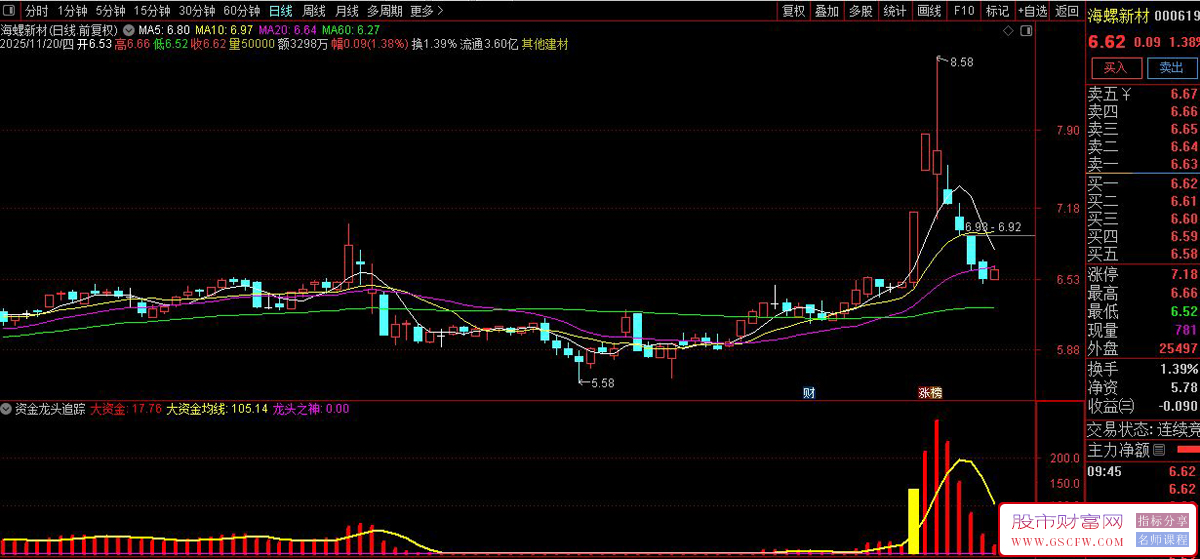Toggle the left sidebar panel icon
This screenshot has width=1200, height=559.
tap(9, 11)
